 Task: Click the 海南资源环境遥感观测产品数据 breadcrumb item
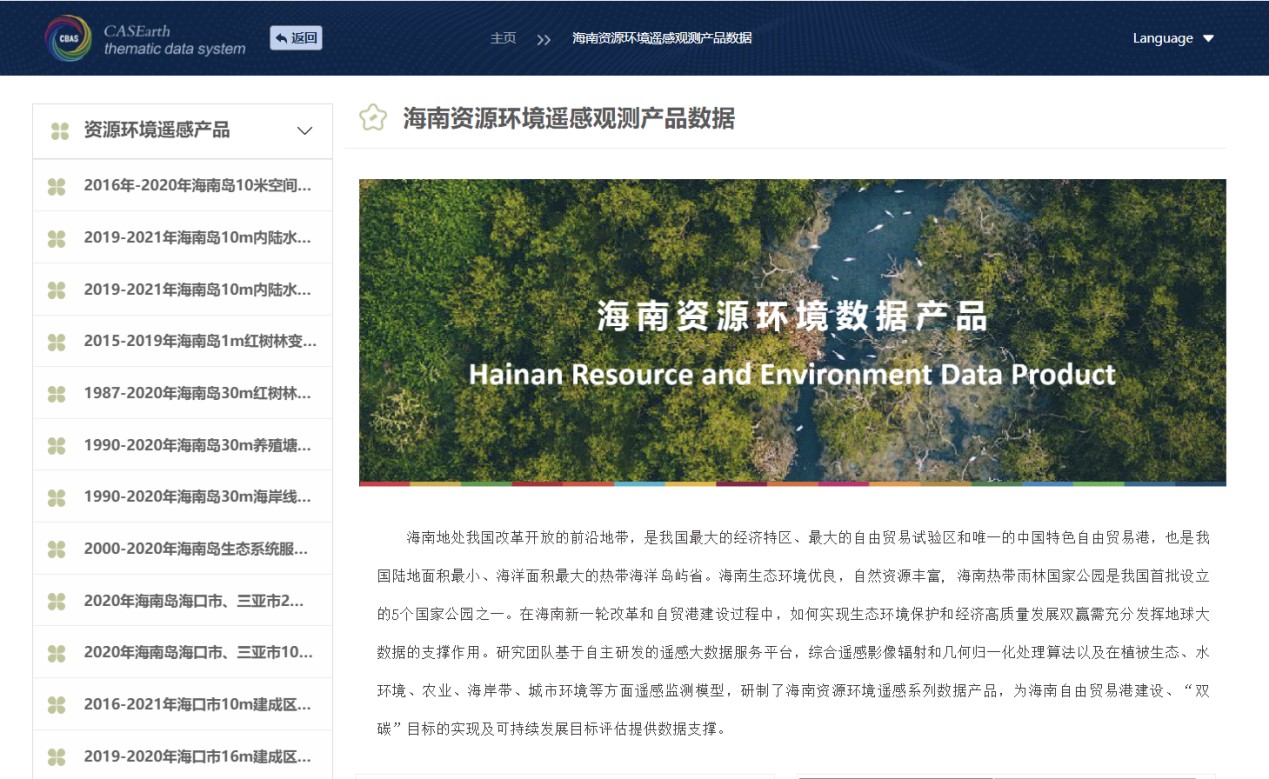click(x=661, y=38)
